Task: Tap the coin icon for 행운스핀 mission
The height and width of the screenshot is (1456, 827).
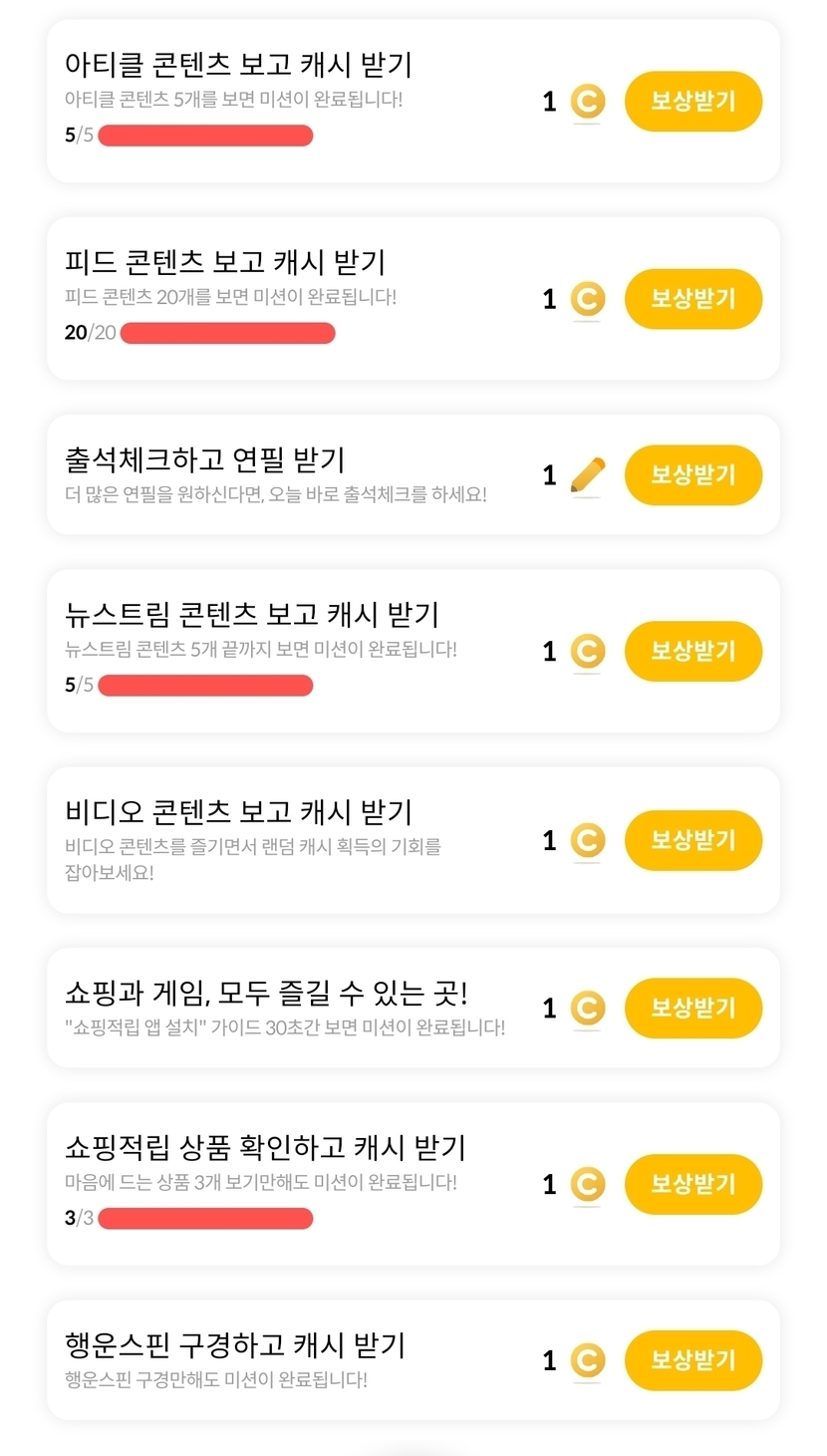Action: [x=588, y=1361]
